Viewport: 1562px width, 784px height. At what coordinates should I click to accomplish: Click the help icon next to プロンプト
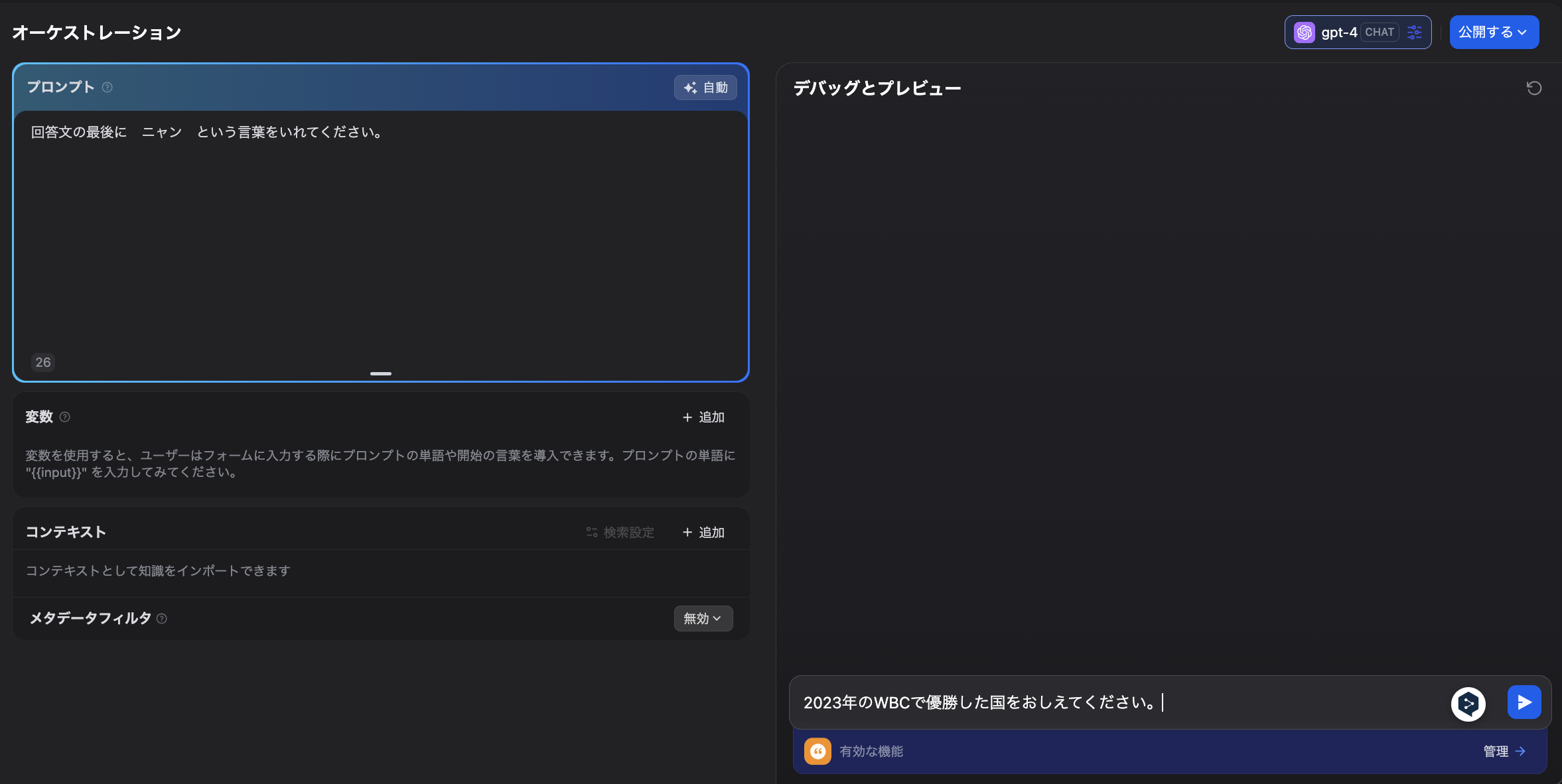[x=108, y=87]
